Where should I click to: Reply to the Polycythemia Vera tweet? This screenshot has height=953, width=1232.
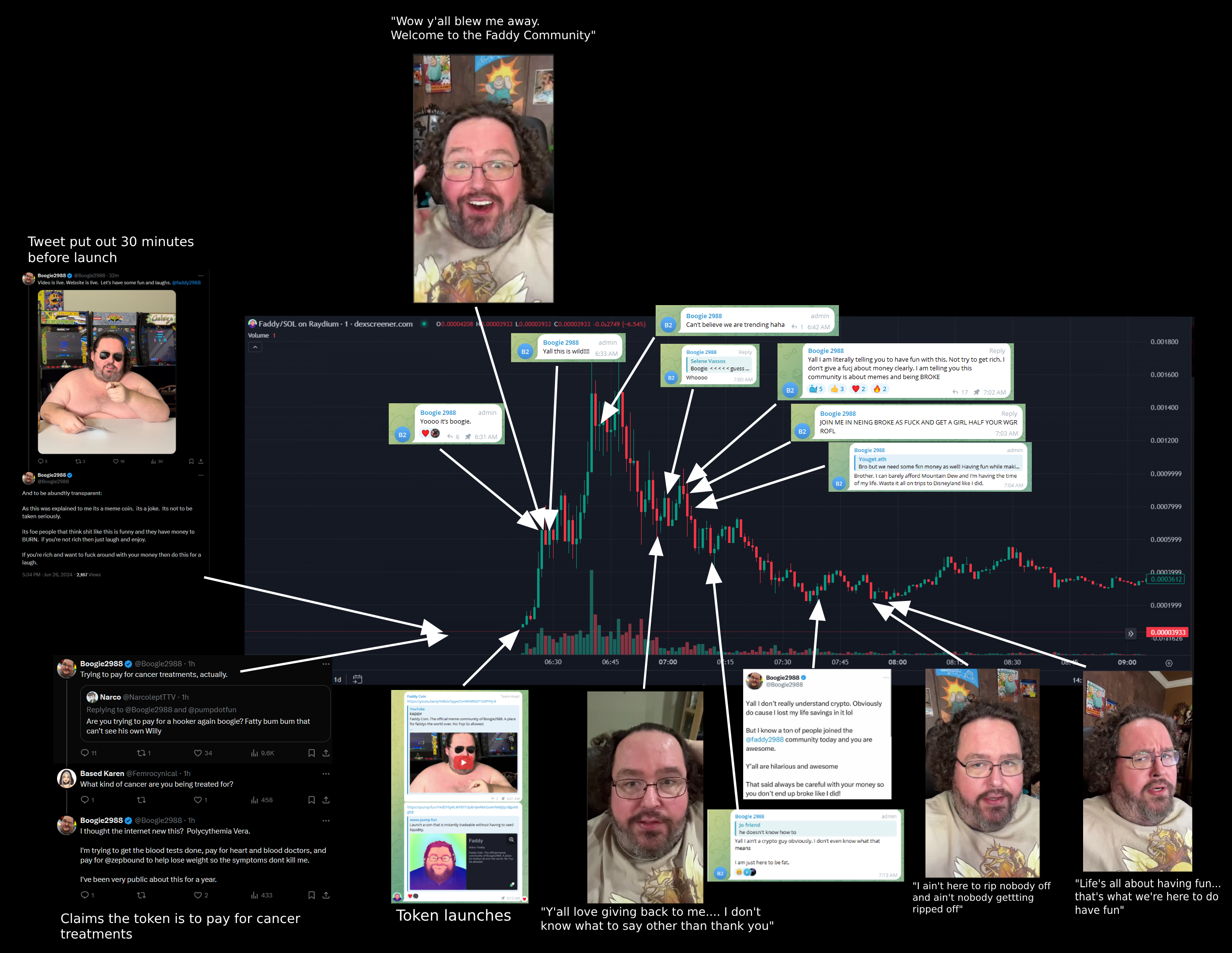(85, 895)
